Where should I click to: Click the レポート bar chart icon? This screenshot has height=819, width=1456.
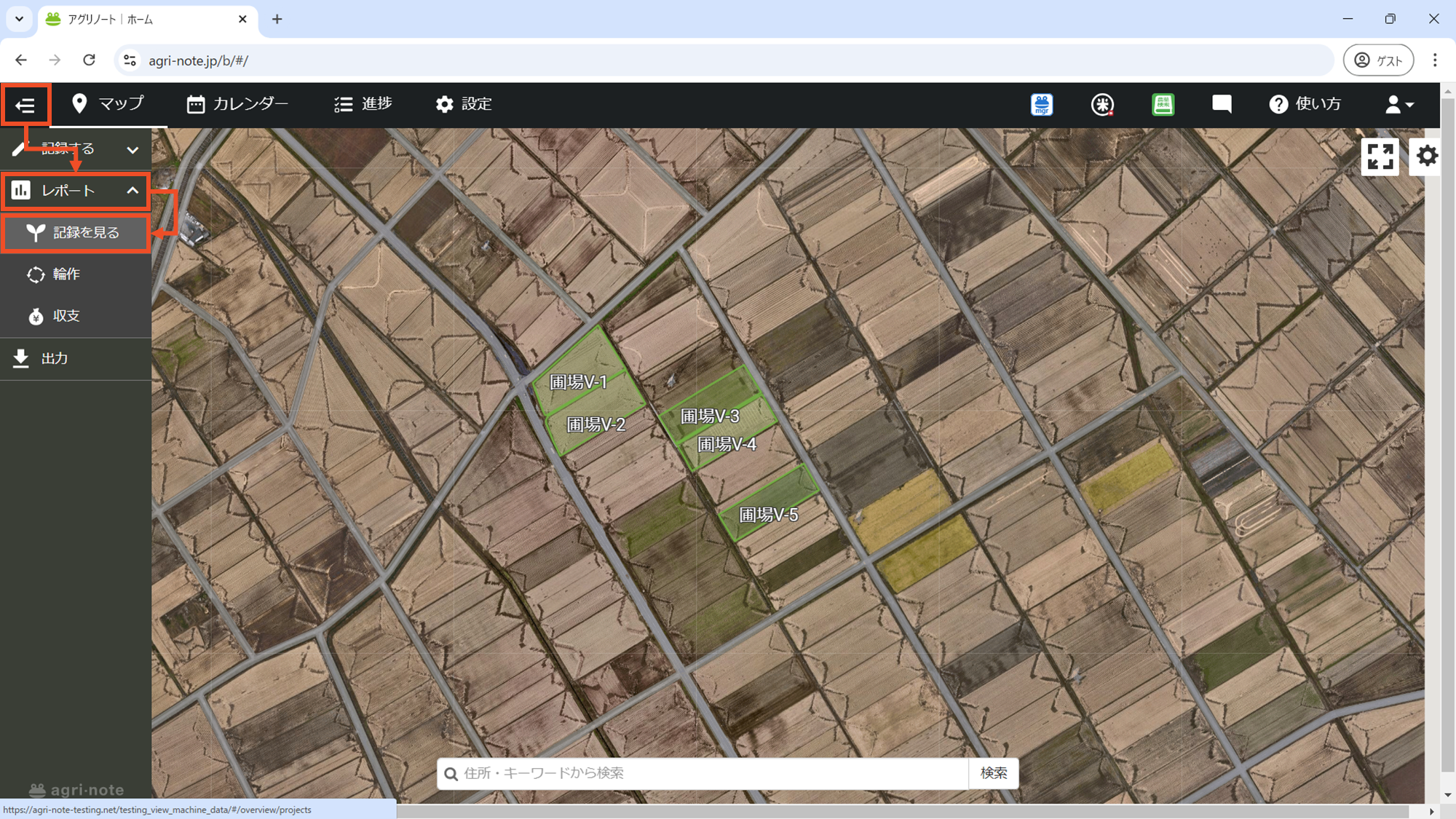point(20,191)
